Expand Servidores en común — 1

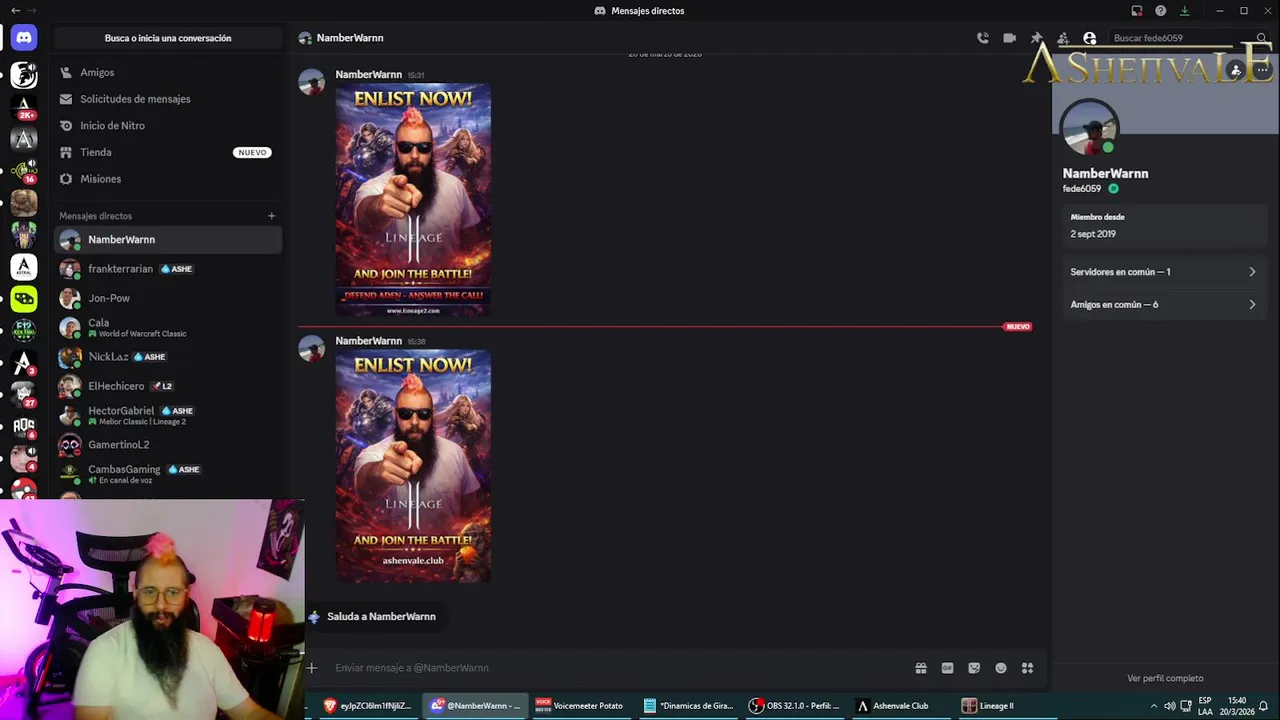point(1164,272)
